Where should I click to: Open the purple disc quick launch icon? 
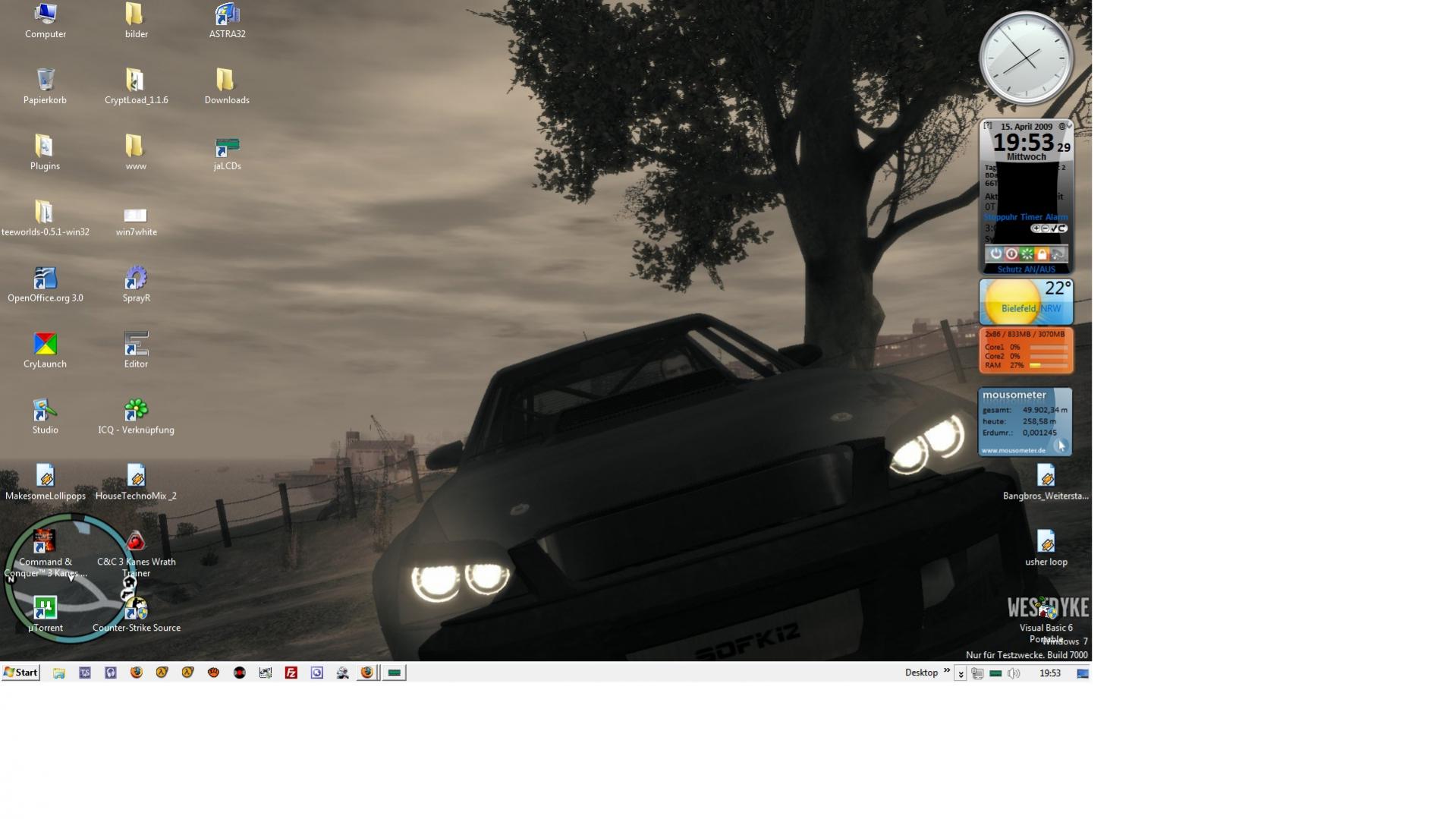pos(316,673)
